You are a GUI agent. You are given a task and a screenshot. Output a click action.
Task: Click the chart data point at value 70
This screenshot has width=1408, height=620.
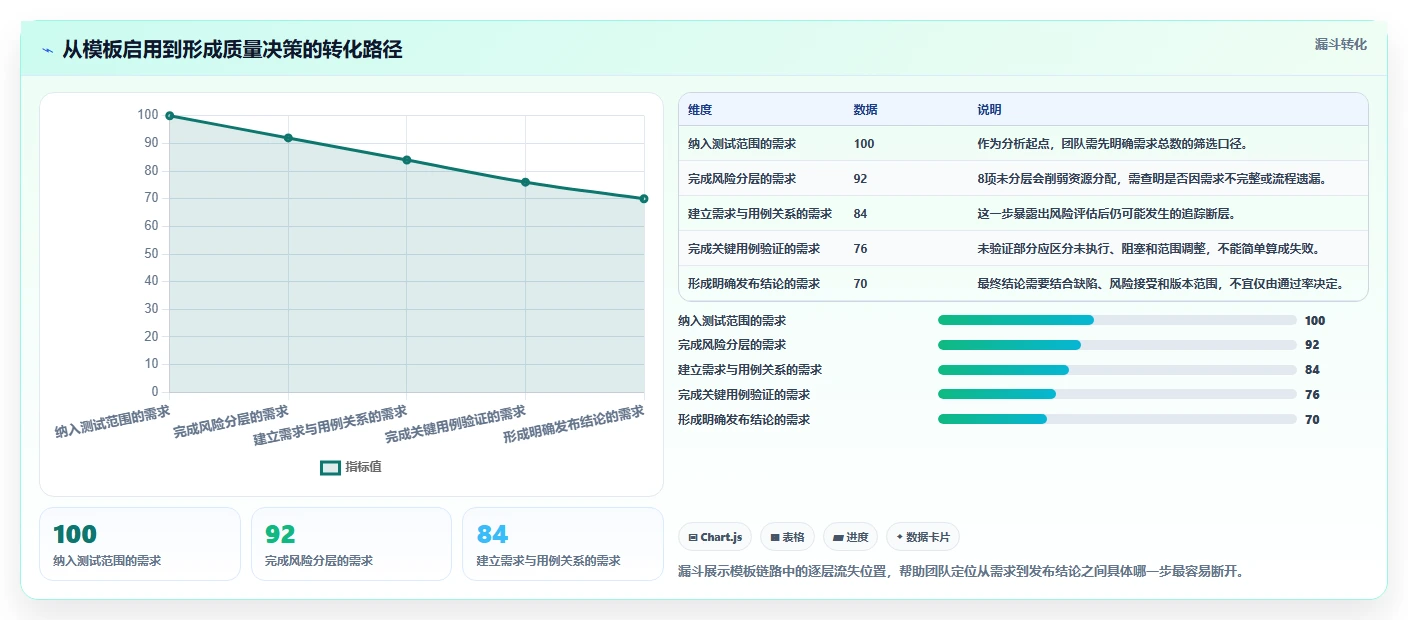click(x=644, y=199)
